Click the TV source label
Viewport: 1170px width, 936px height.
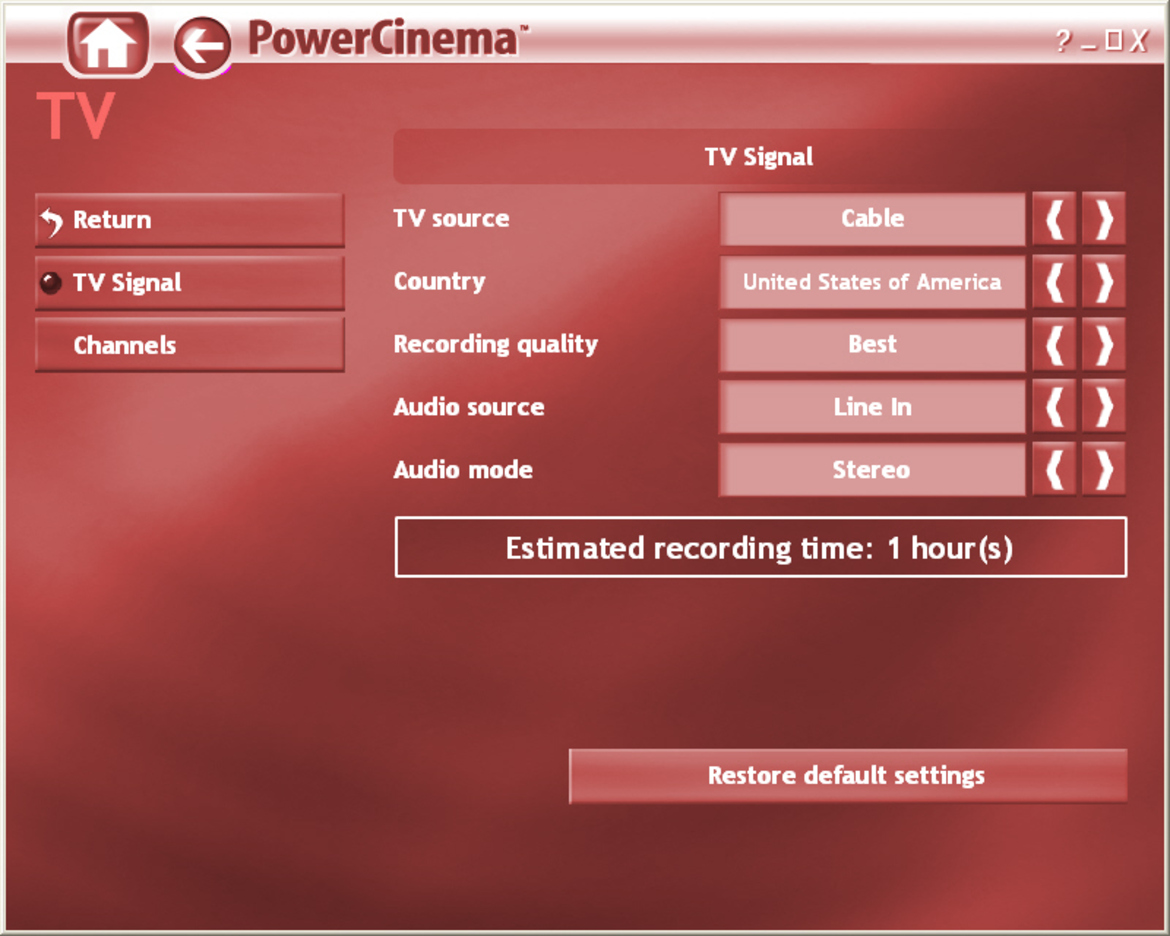(451, 219)
